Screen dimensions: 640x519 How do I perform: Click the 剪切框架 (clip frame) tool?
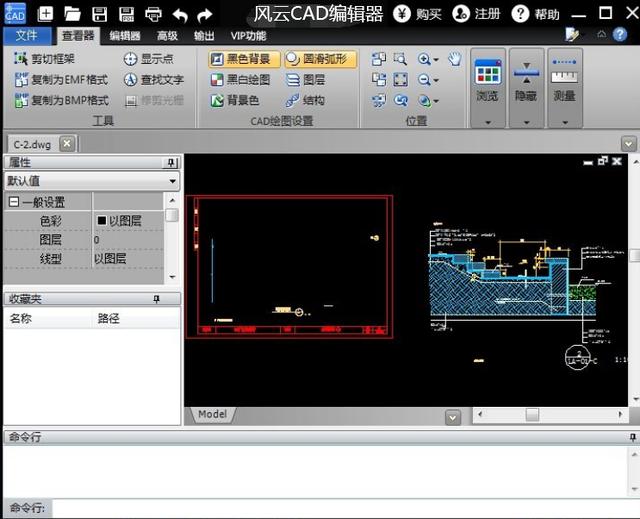[x=46, y=59]
